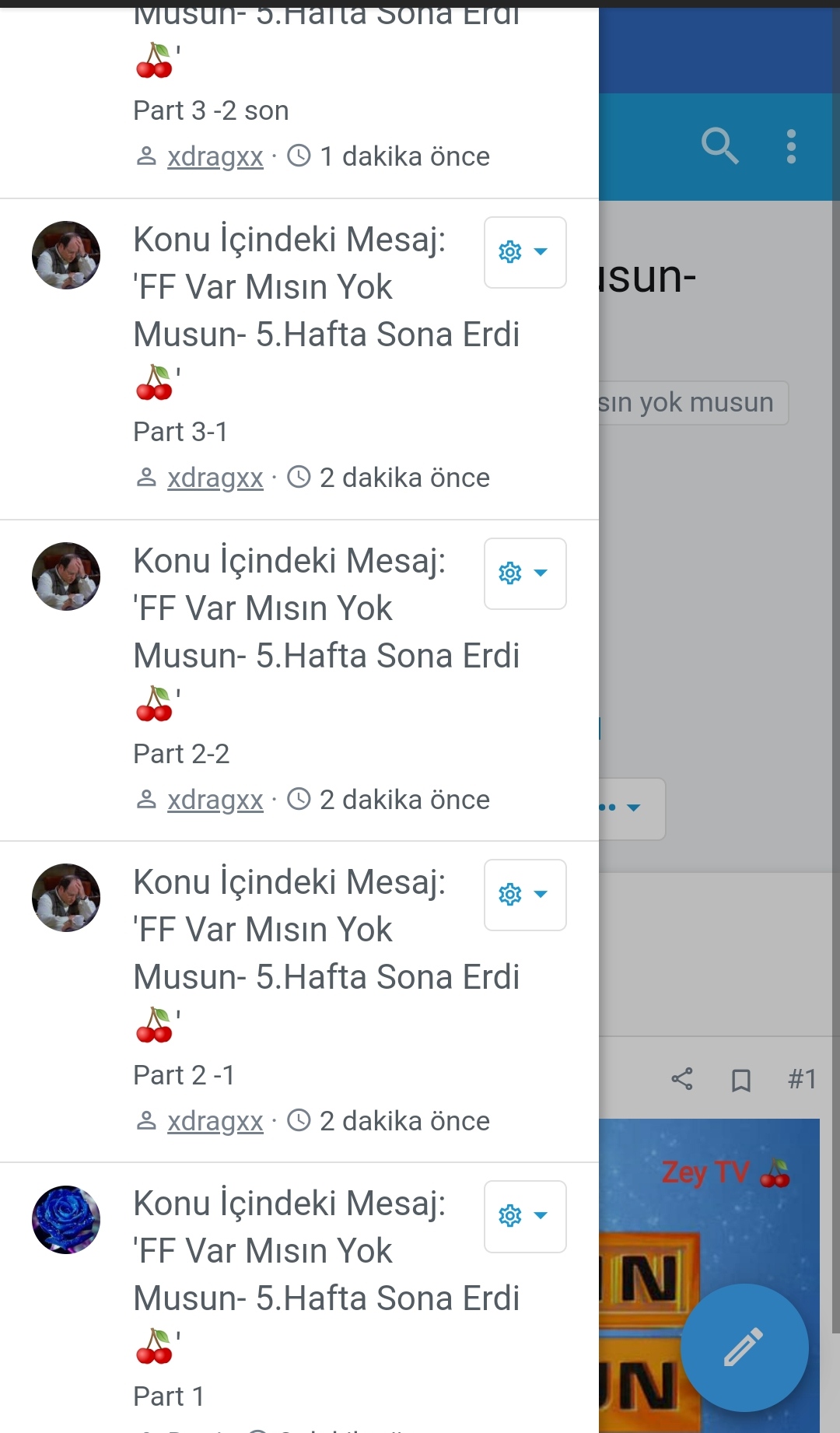This screenshot has height=1433, width=840.
Task: Open xdragxx profile link under Part 3-1
Action: tap(215, 478)
